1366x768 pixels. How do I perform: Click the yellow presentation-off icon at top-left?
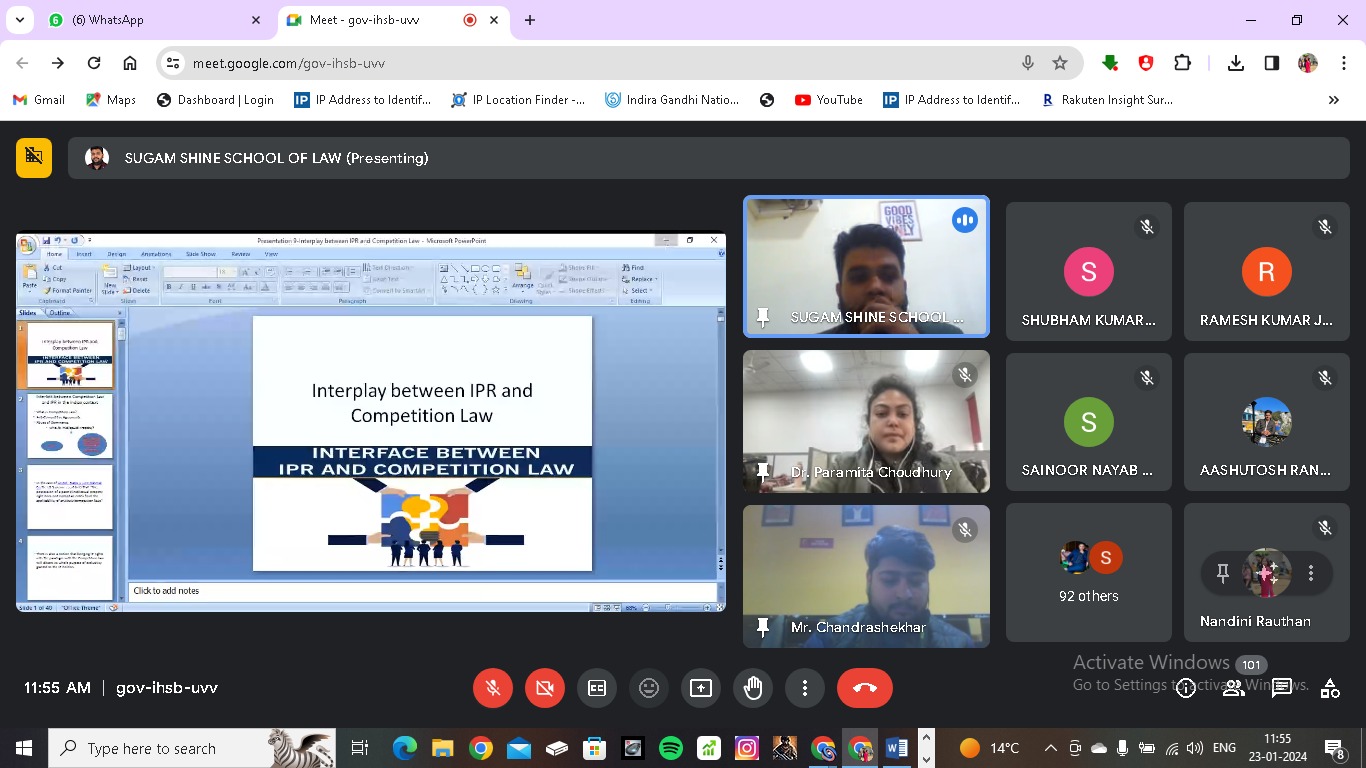tap(34, 157)
